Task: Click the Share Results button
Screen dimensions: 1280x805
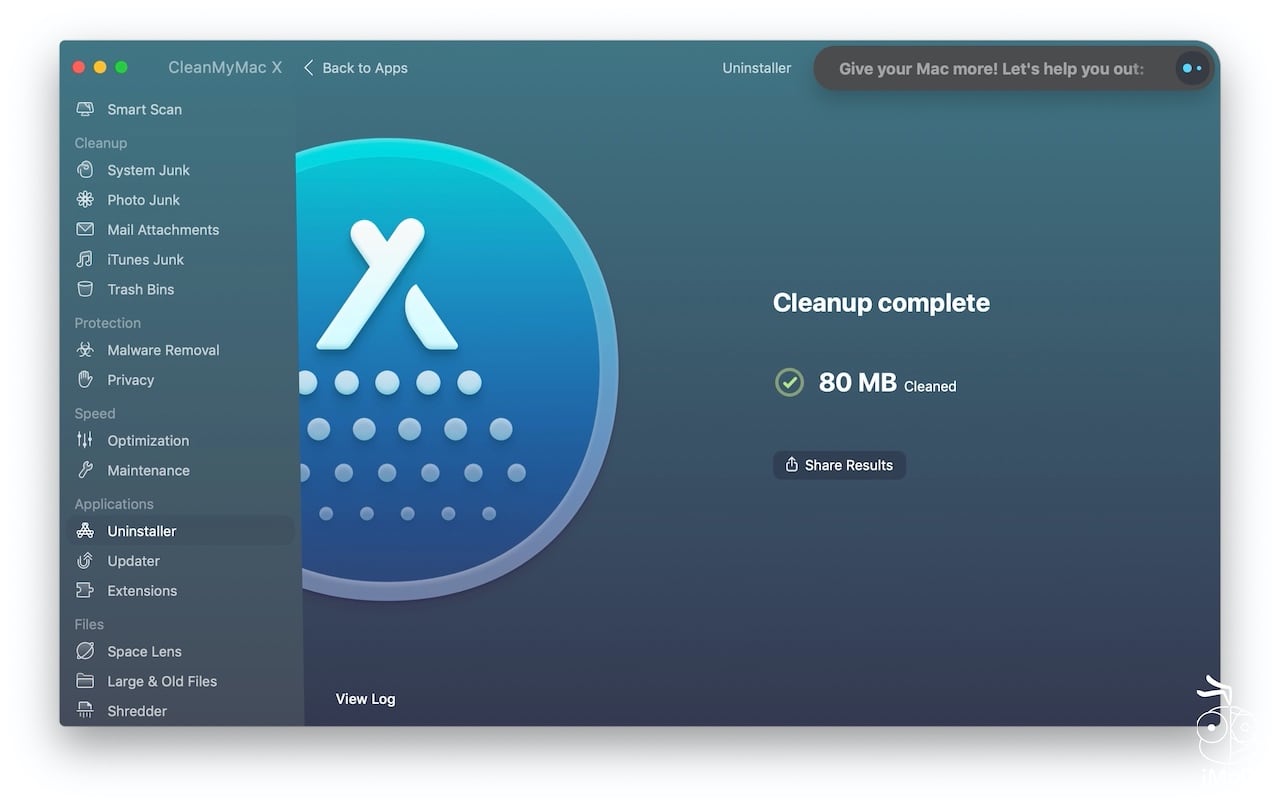Action: 839,465
